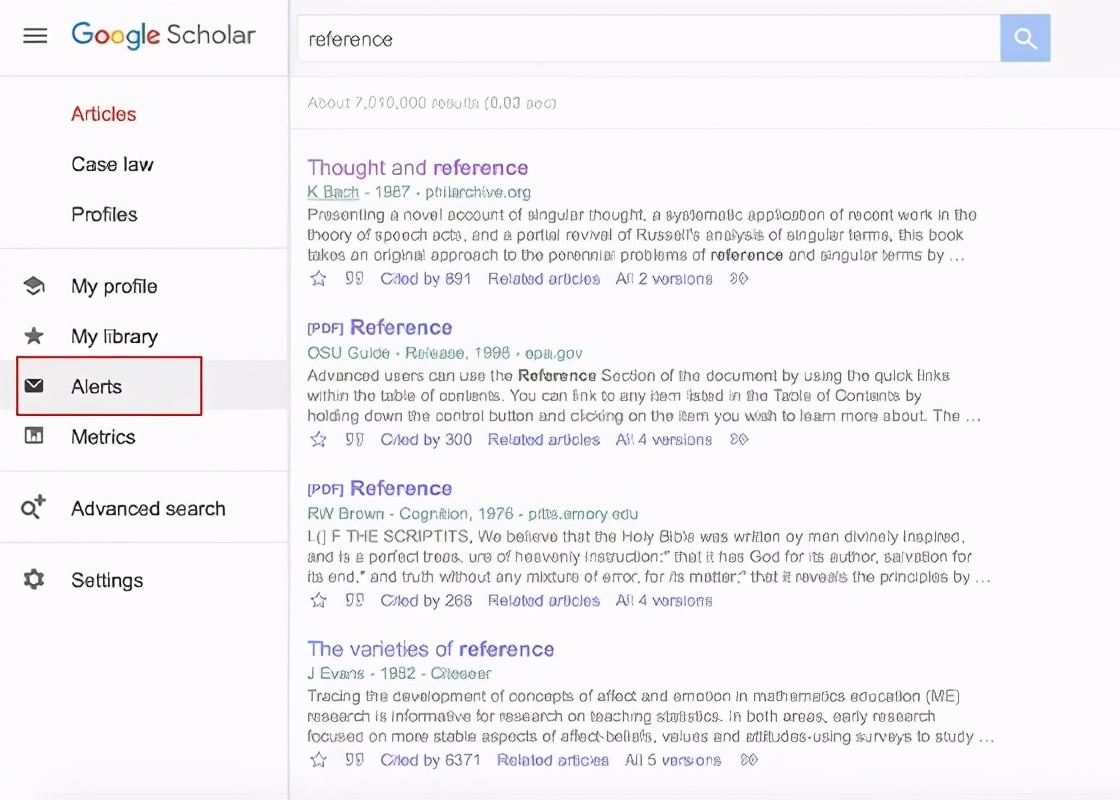Star 'The varieties of reference' result

[x=318, y=760]
